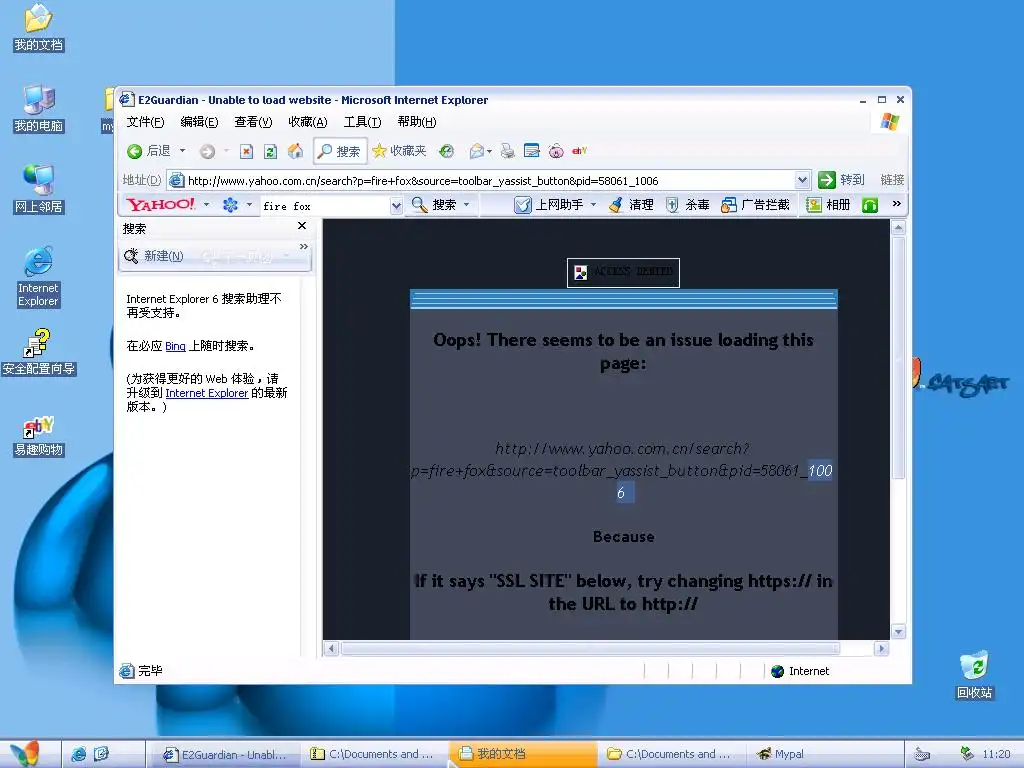
Task: Open the 查看(V) menu
Action: (253, 122)
